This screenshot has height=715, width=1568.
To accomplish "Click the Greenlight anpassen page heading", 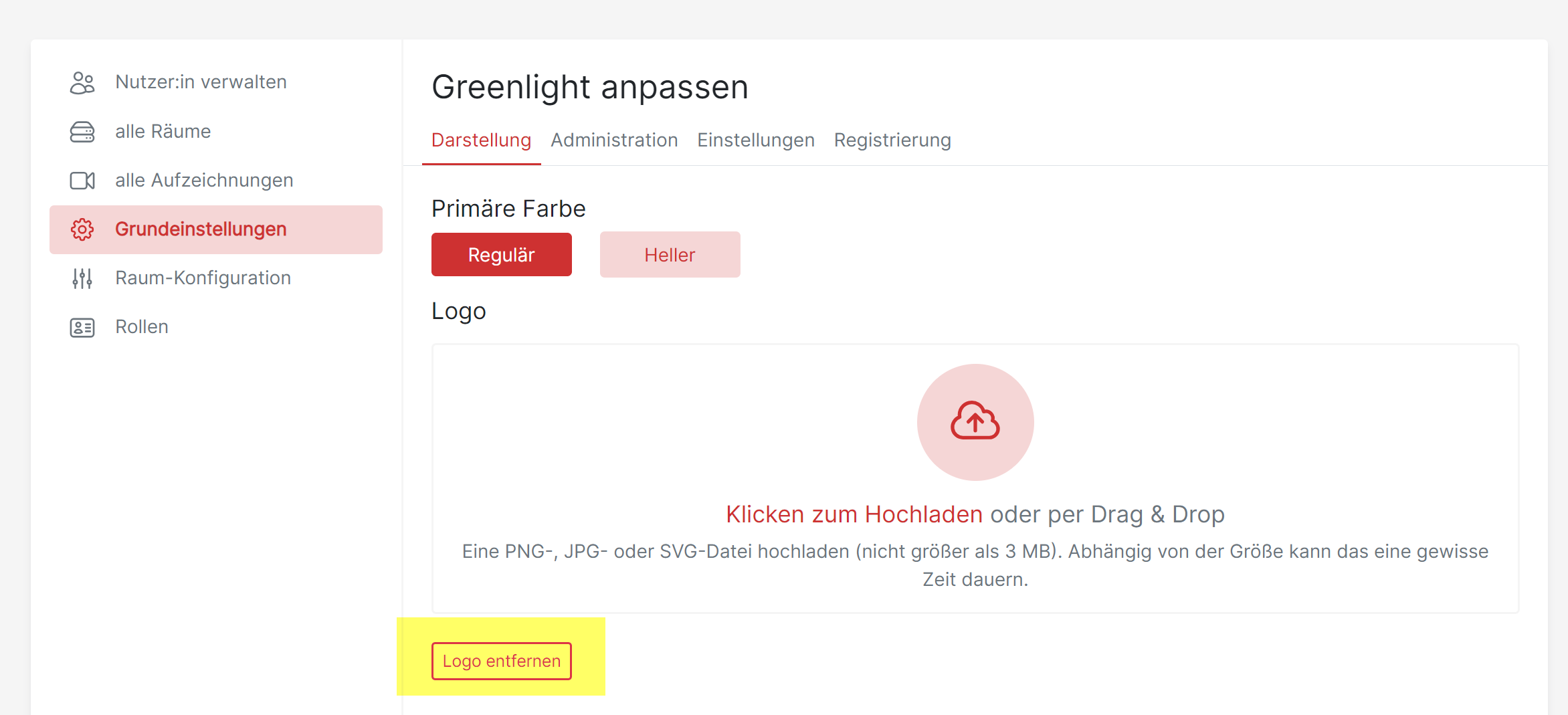I will pyautogui.click(x=591, y=86).
